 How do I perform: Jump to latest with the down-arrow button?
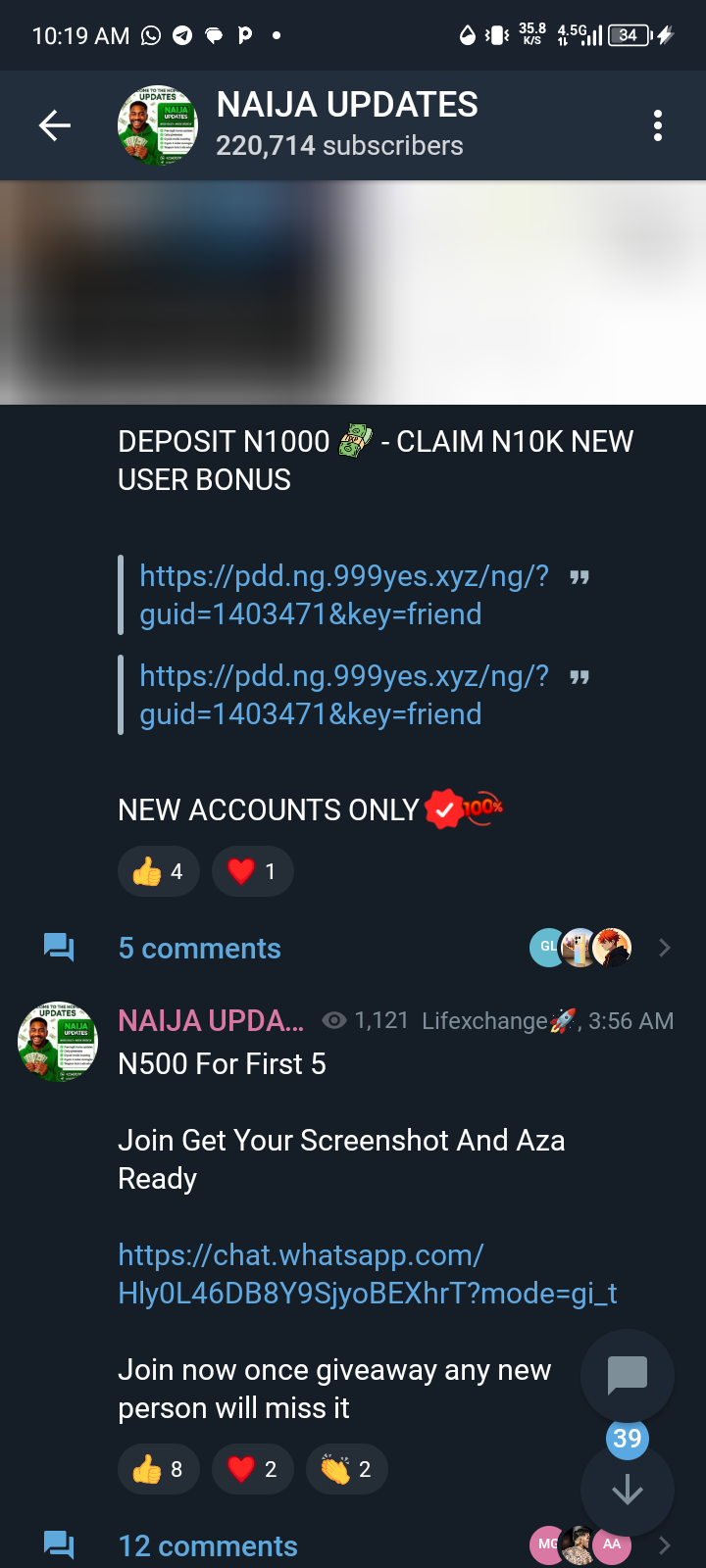point(627,1490)
